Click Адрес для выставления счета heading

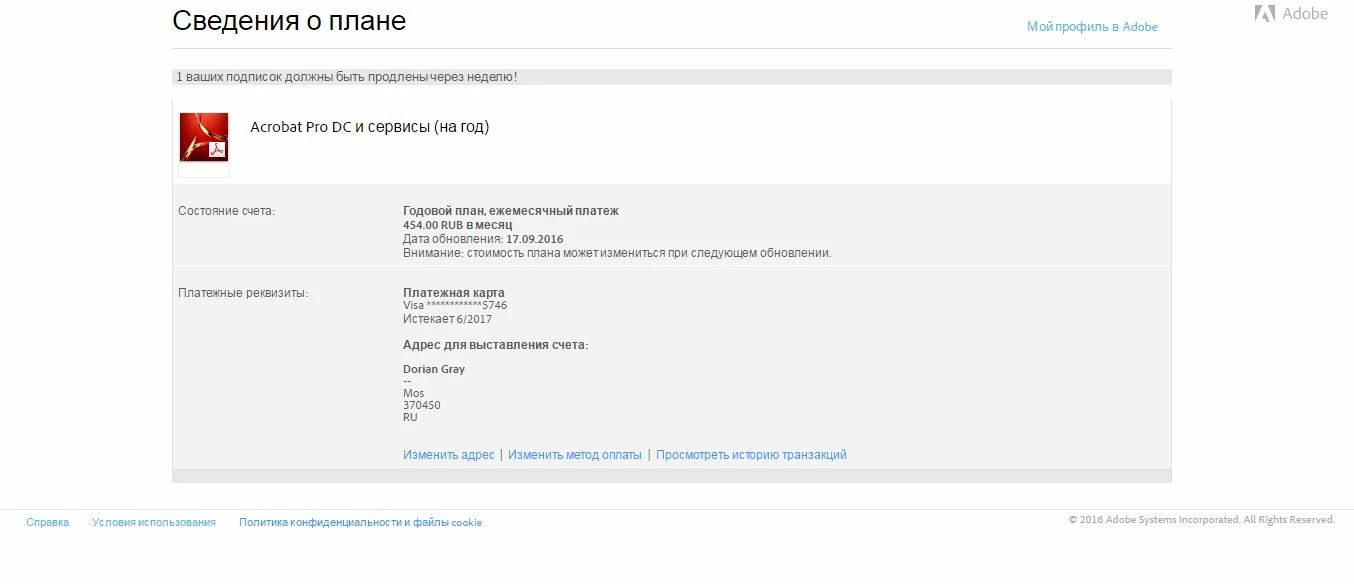coord(496,345)
